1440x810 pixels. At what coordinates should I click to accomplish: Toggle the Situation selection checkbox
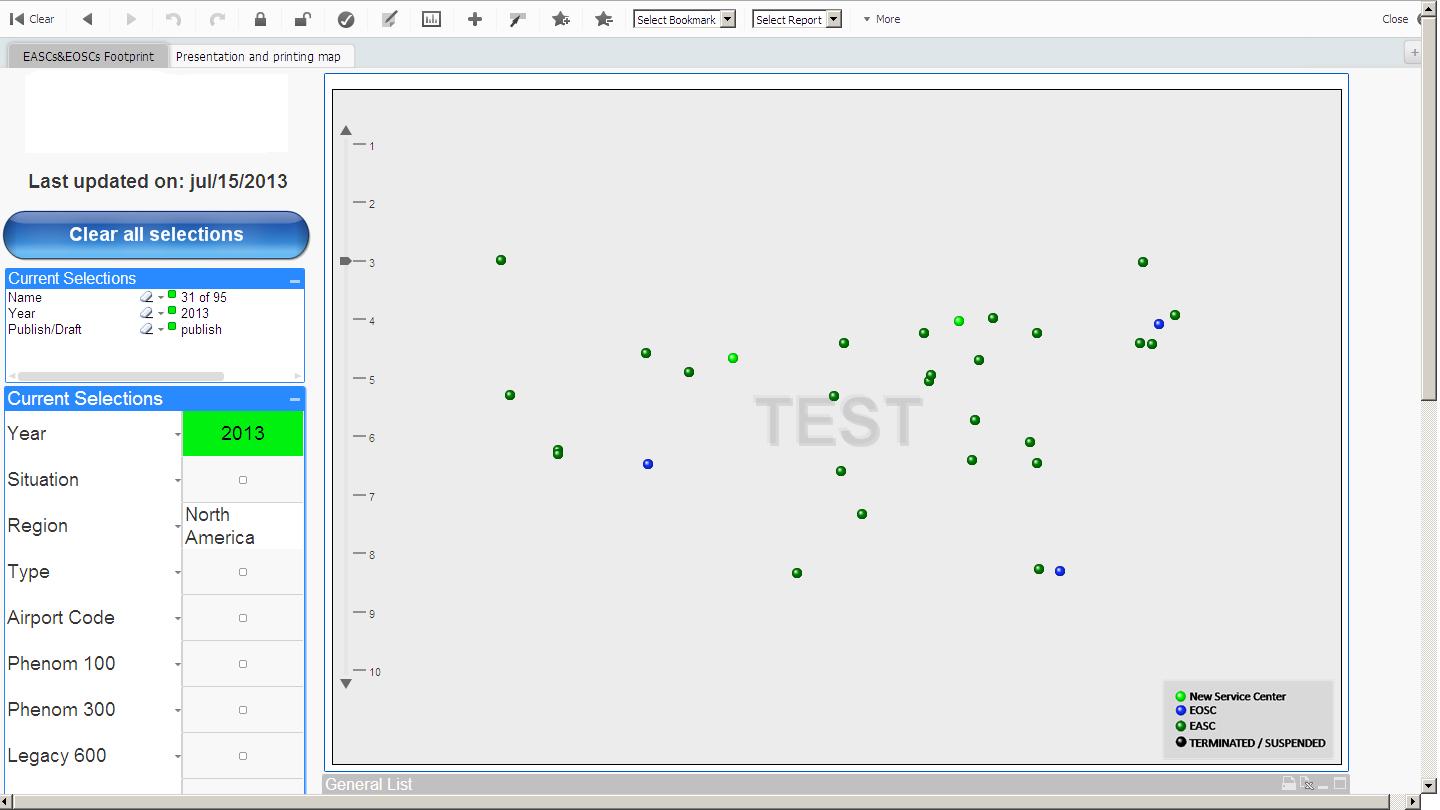(243, 480)
